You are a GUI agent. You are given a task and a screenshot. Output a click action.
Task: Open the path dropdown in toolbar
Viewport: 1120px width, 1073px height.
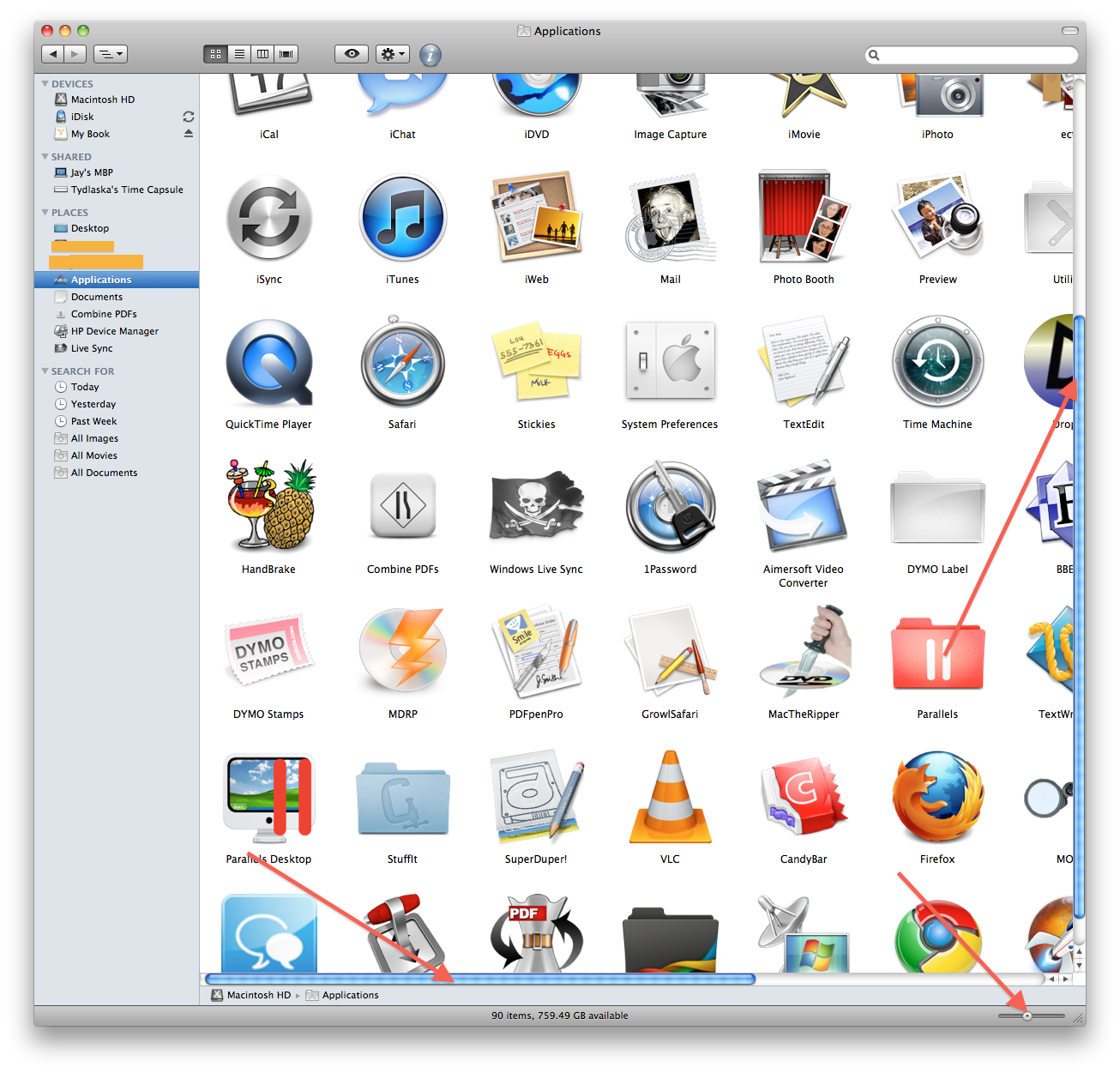[x=110, y=54]
